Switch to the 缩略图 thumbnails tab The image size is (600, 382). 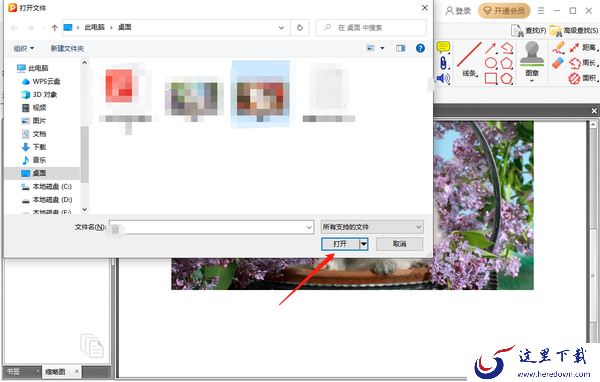click(x=55, y=371)
